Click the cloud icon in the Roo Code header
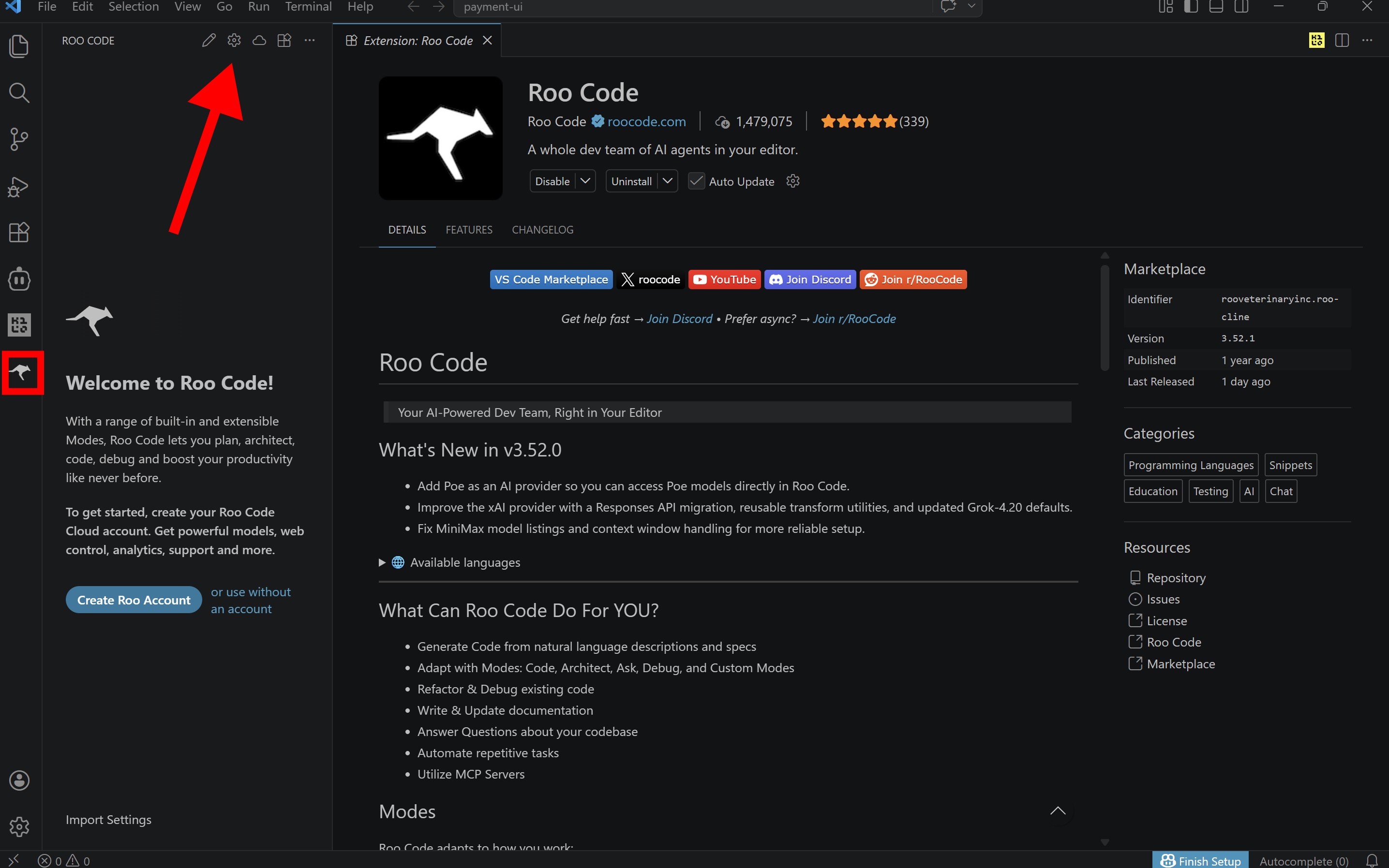This screenshot has width=1389, height=868. click(259, 40)
